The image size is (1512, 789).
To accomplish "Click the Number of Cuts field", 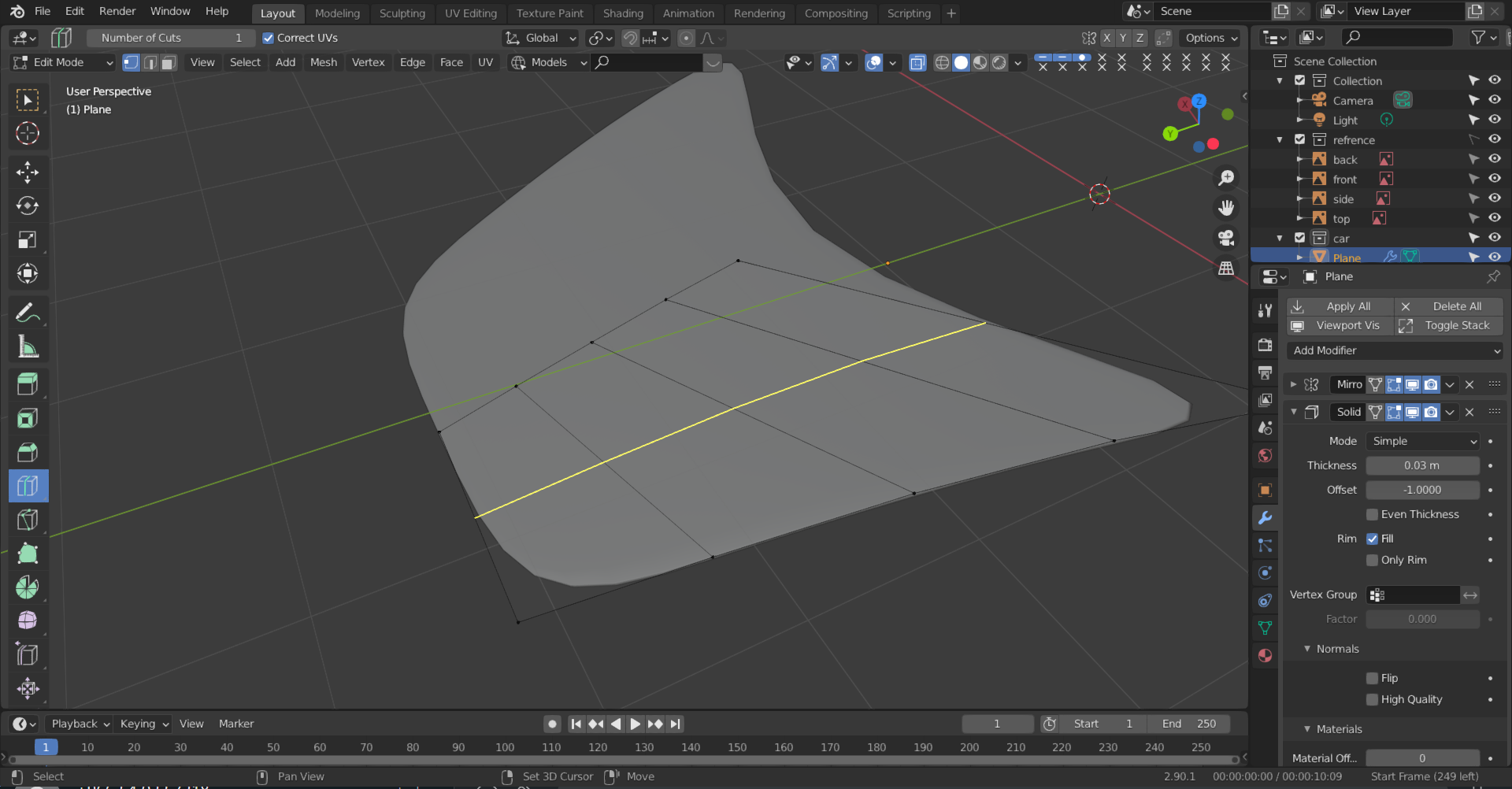I will click(171, 38).
